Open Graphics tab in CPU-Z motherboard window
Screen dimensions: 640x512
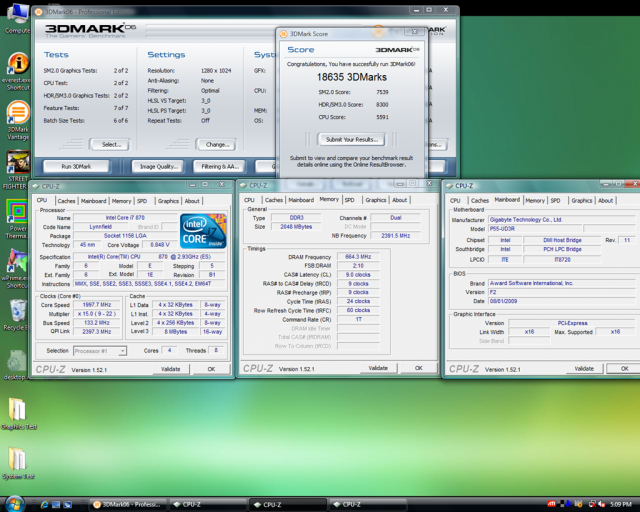tap(582, 200)
